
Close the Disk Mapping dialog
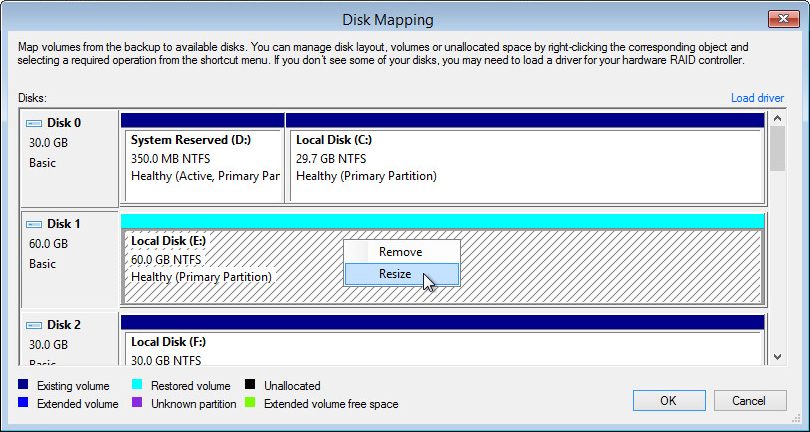coord(782,18)
